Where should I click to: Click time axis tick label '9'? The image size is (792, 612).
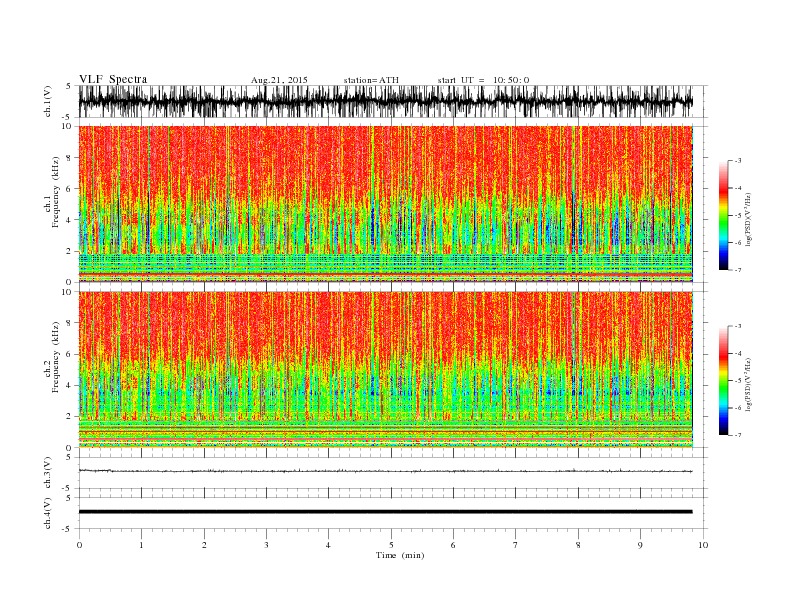640,545
